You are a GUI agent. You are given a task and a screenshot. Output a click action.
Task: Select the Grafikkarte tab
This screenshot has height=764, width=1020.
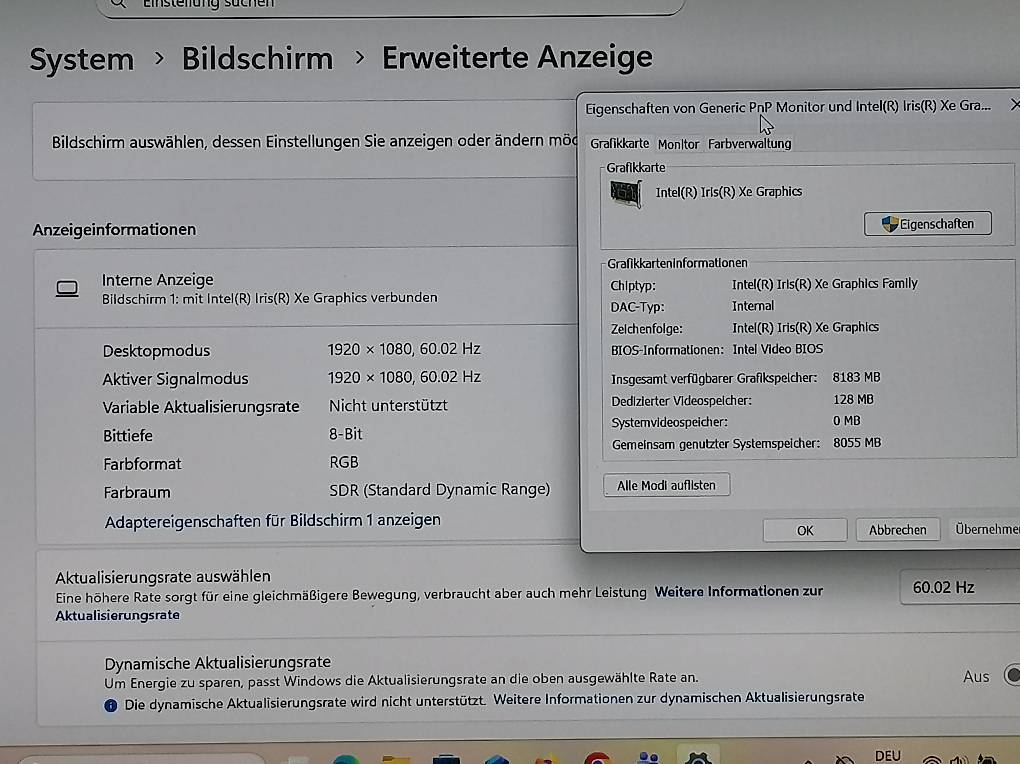(x=622, y=143)
